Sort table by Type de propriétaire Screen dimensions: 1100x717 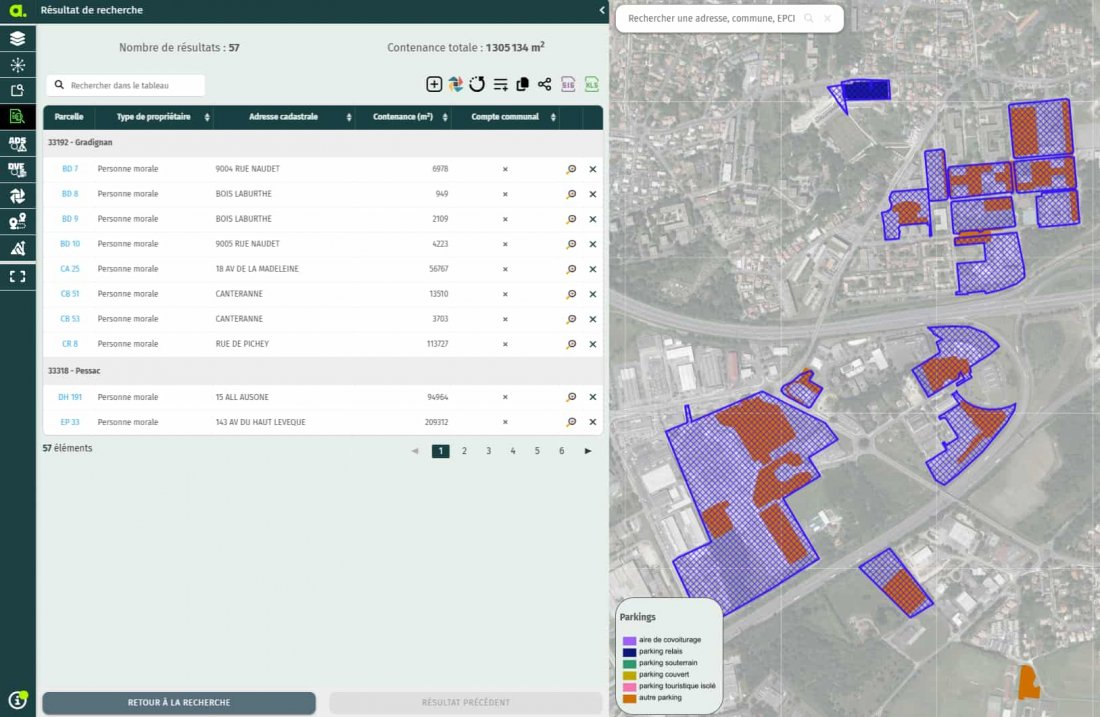point(207,117)
